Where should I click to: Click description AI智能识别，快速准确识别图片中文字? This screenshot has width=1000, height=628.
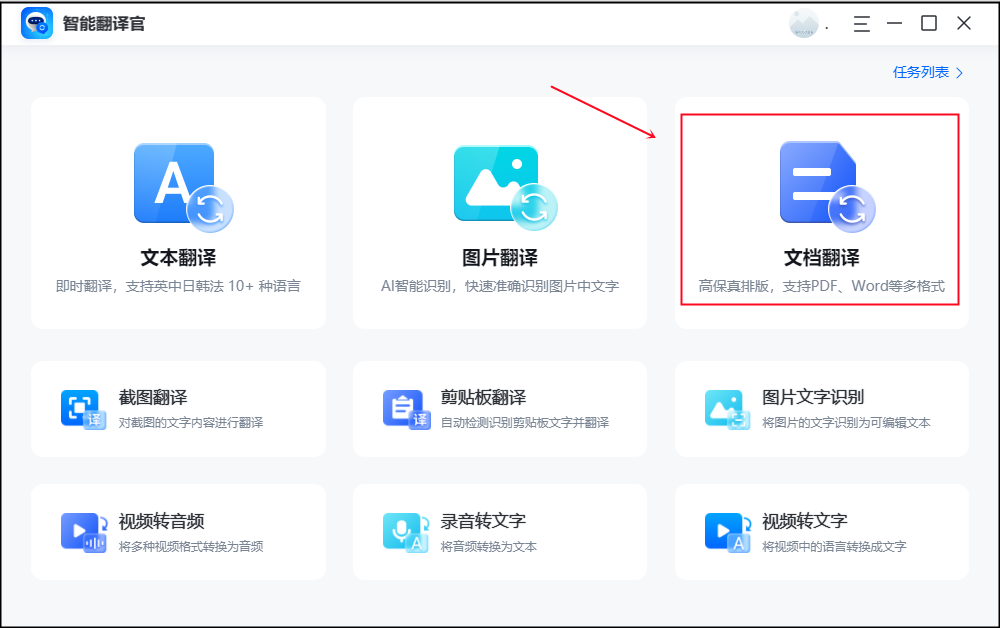[500, 286]
